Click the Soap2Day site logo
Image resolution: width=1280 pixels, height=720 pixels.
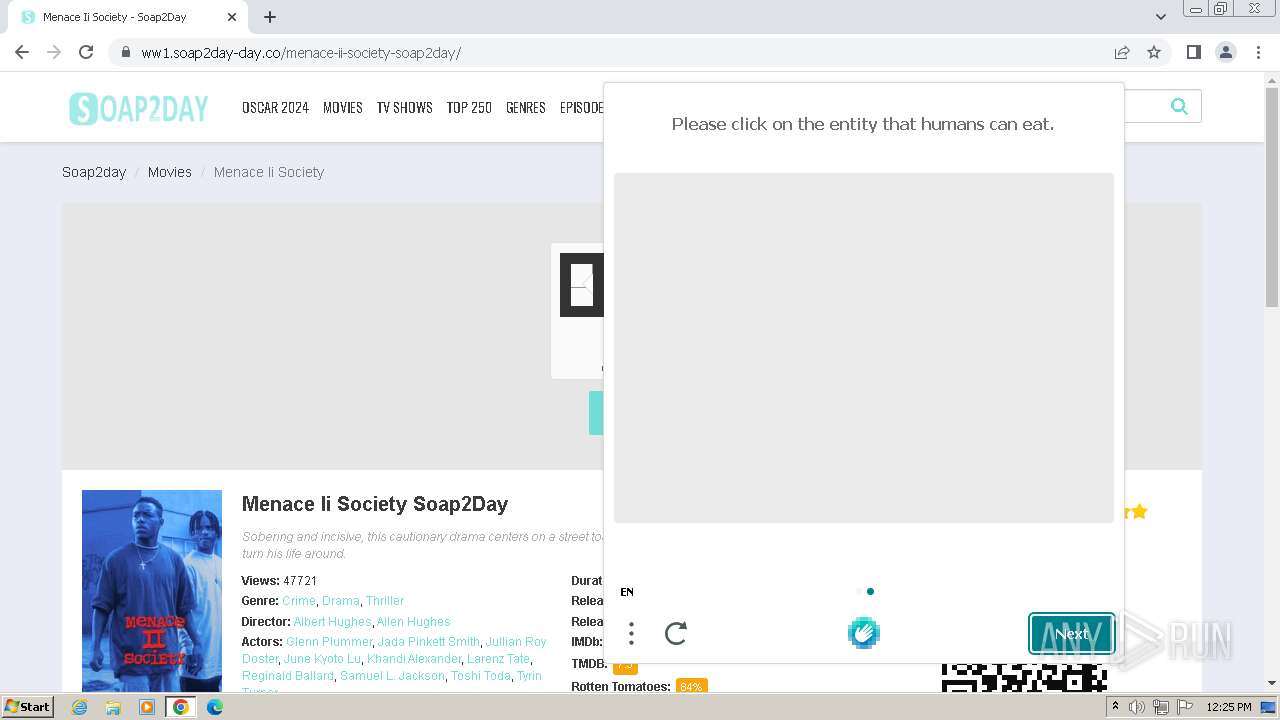tap(139, 108)
